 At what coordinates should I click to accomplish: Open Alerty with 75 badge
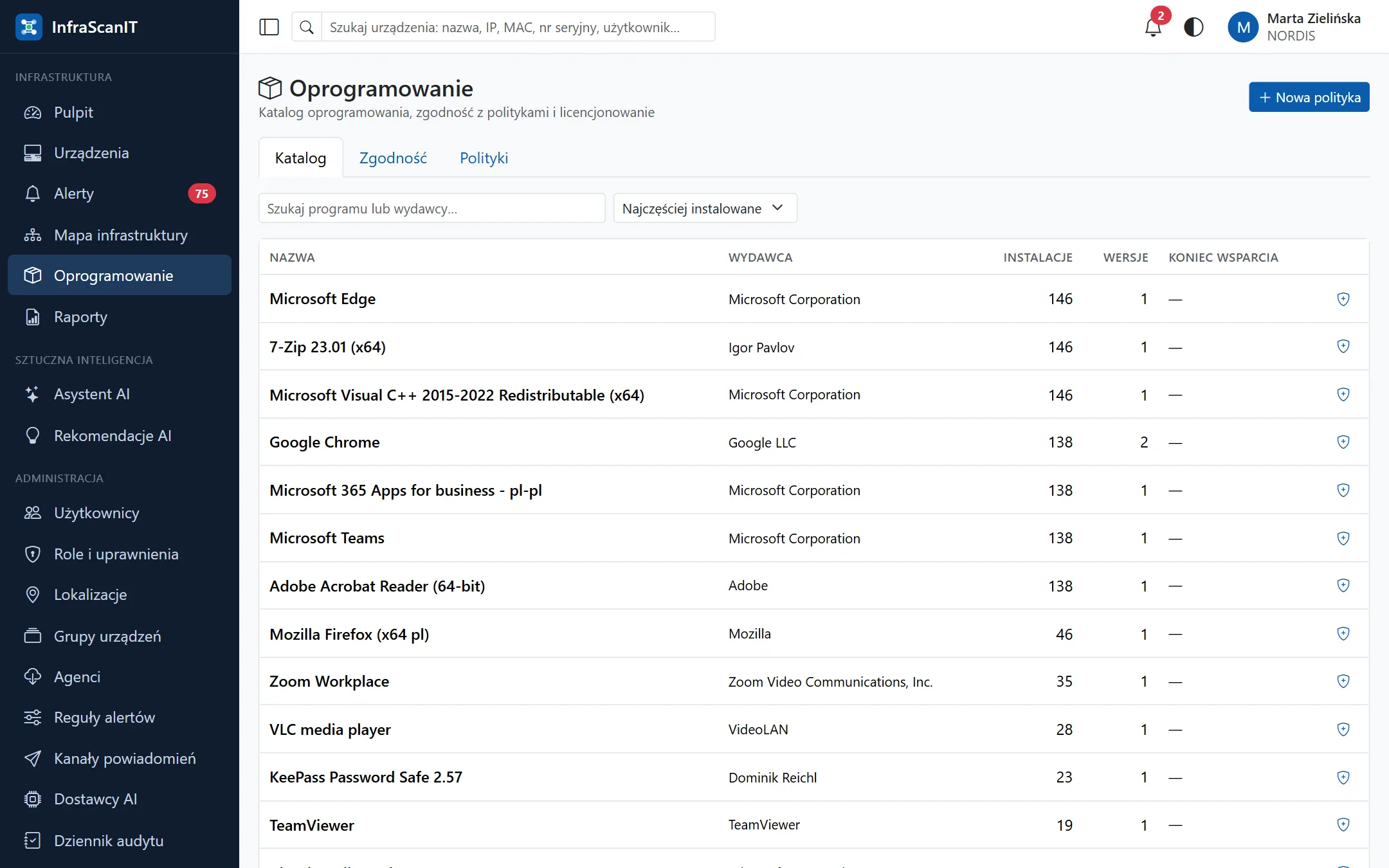point(120,194)
